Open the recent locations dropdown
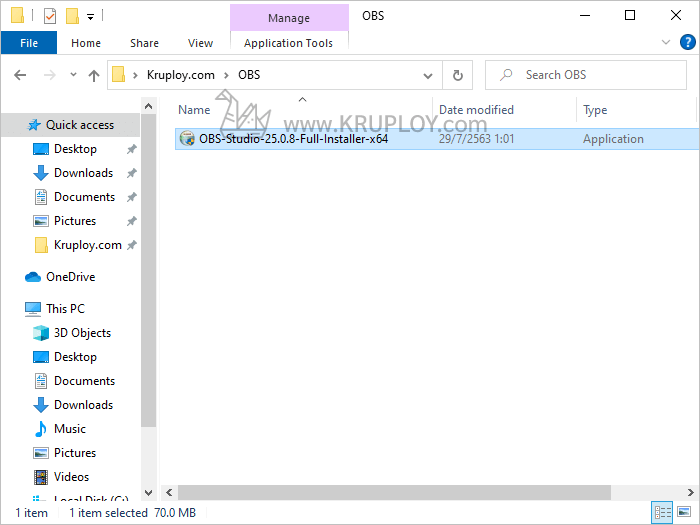This screenshot has width=700, height=525. click(73, 75)
